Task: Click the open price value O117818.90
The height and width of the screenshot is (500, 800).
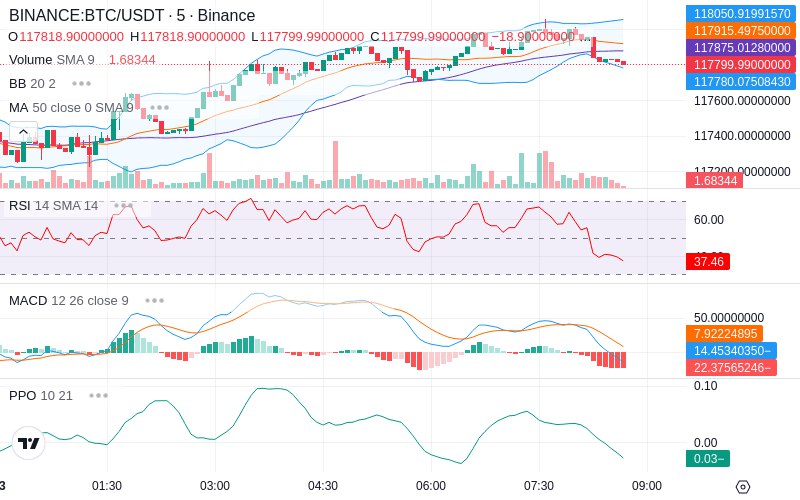Action: [66, 37]
